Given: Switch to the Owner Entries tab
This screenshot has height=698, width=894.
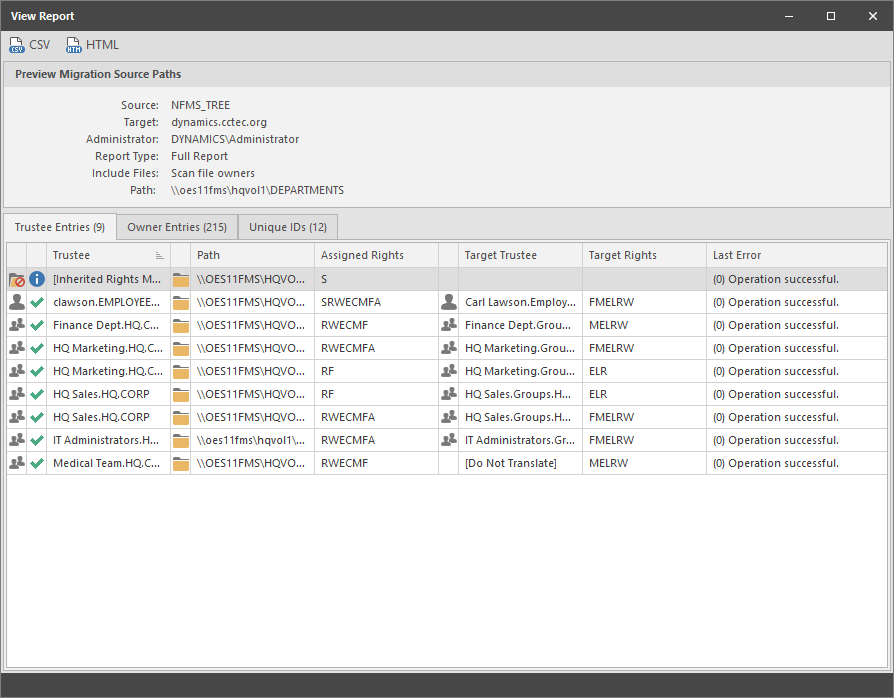Looking at the screenshot, I should point(177,227).
